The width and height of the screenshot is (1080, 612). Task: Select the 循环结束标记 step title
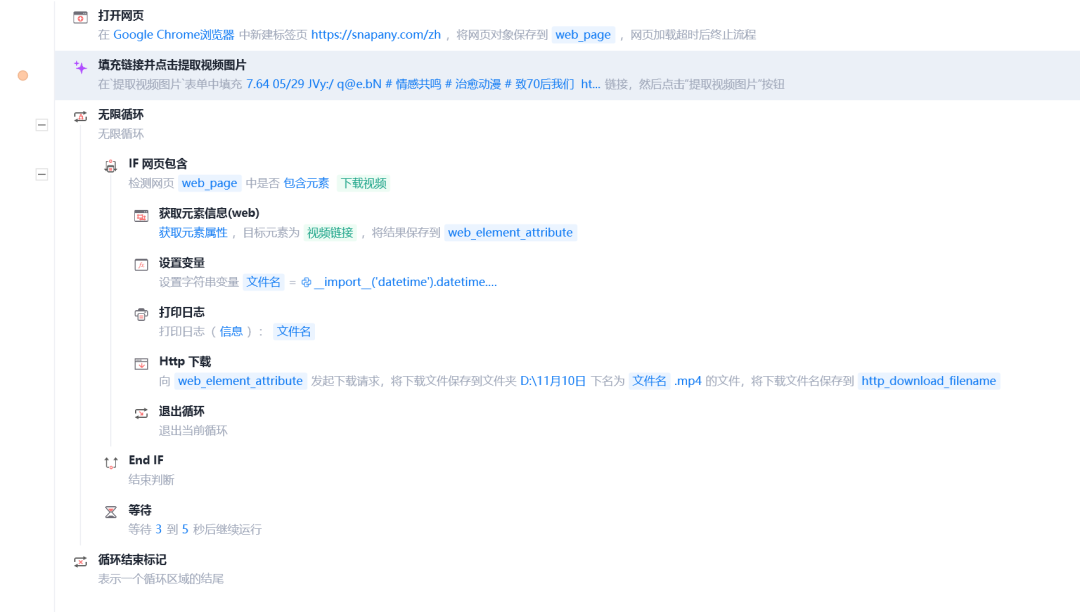pos(132,560)
